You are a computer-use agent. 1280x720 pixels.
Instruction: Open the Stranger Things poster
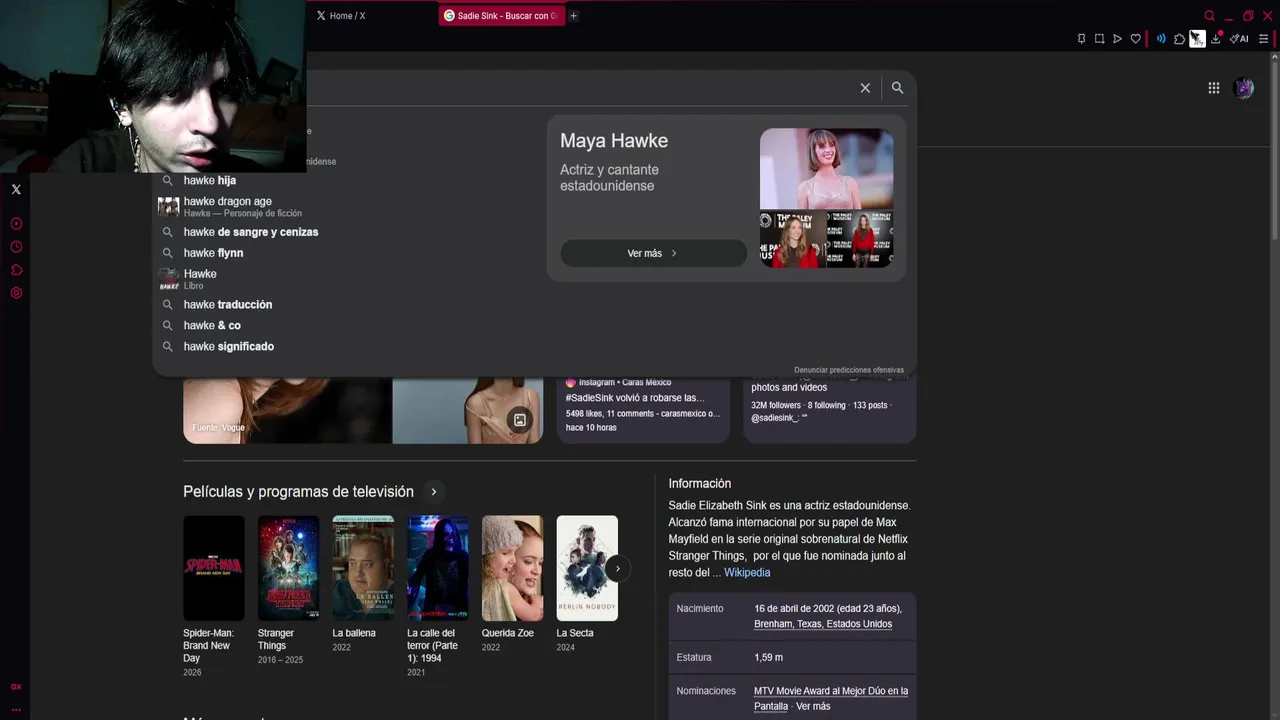288,568
